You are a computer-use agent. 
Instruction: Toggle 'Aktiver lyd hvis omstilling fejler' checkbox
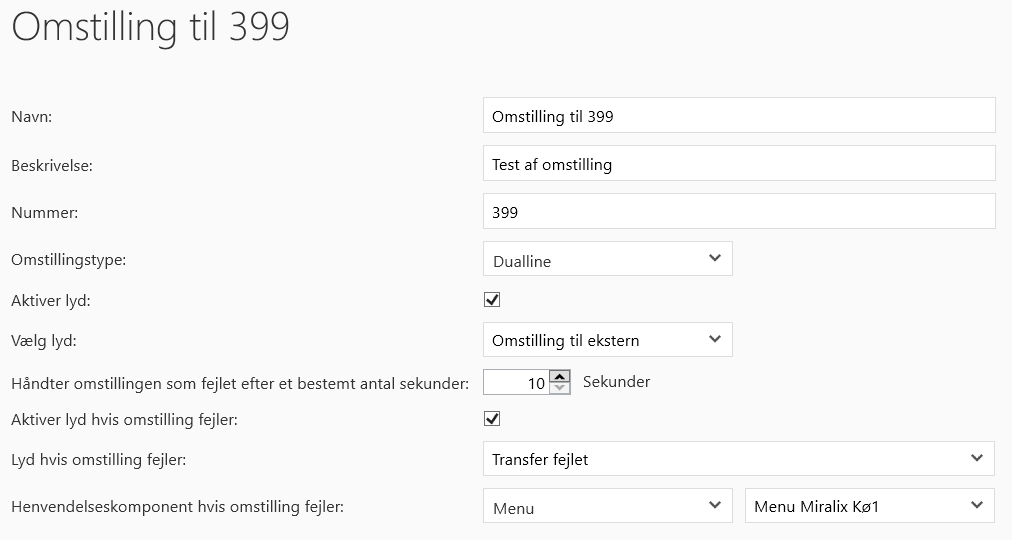(x=491, y=419)
